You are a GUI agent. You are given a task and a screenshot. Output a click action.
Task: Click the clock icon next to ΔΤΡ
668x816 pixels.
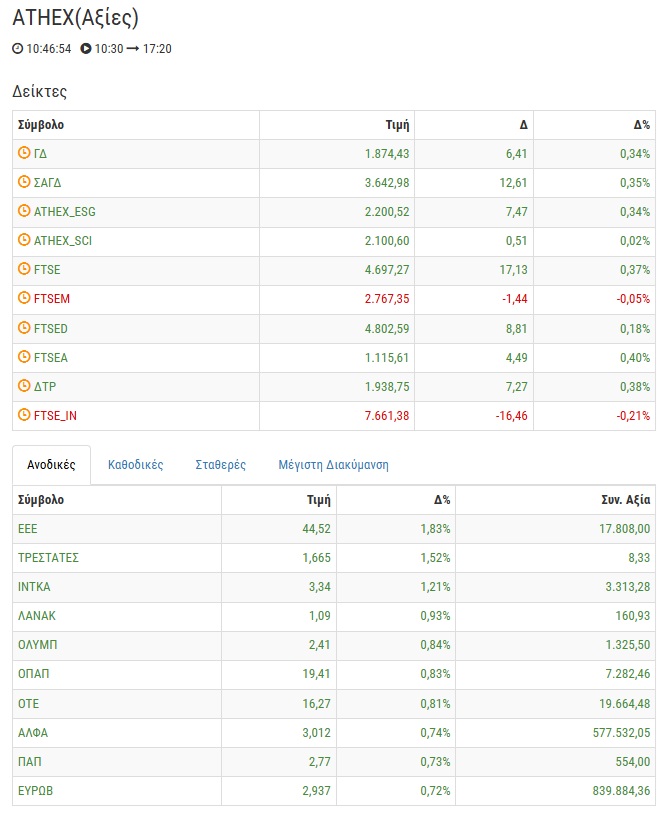pos(25,386)
